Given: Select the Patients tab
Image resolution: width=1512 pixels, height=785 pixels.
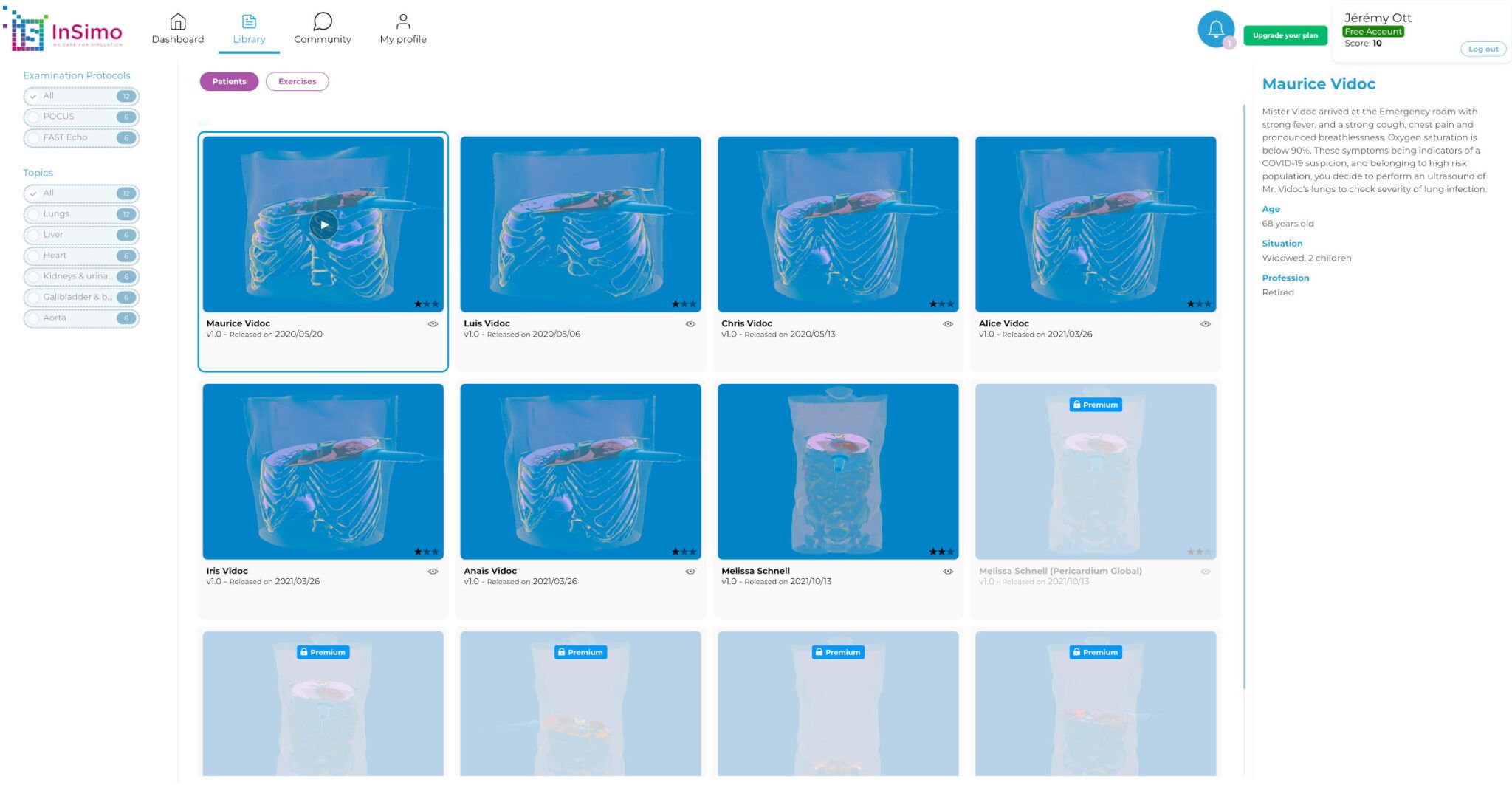Looking at the screenshot, I should [x=229, y=81].
